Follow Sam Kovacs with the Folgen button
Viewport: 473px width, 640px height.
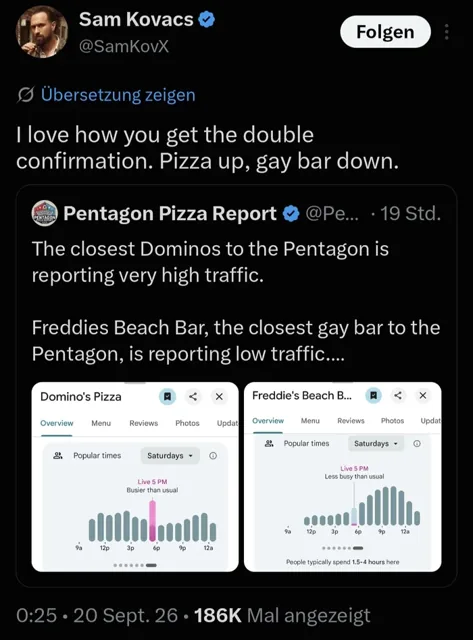[385, 32]
